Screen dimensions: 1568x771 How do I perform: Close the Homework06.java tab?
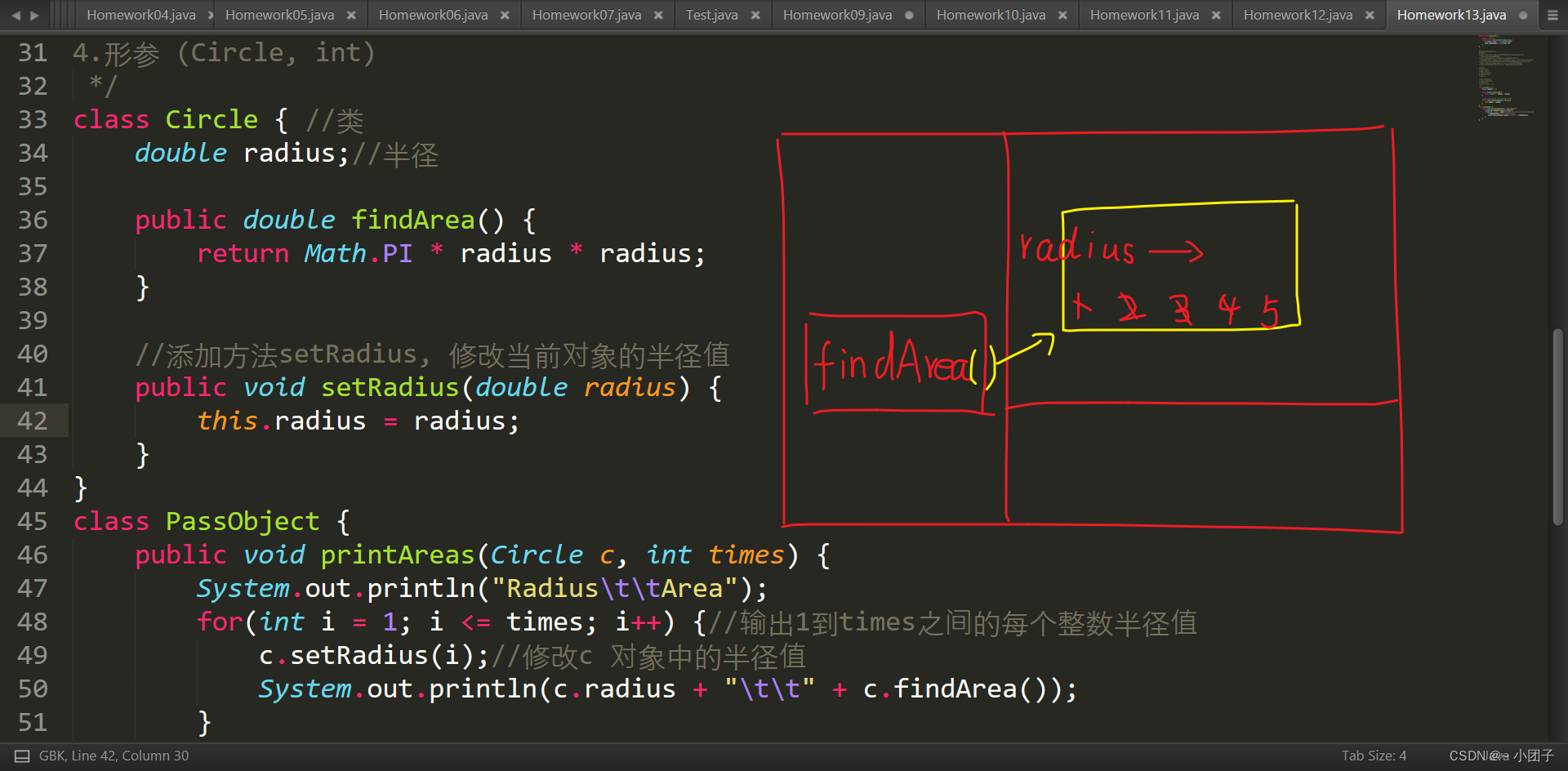[x=505, y=15]
